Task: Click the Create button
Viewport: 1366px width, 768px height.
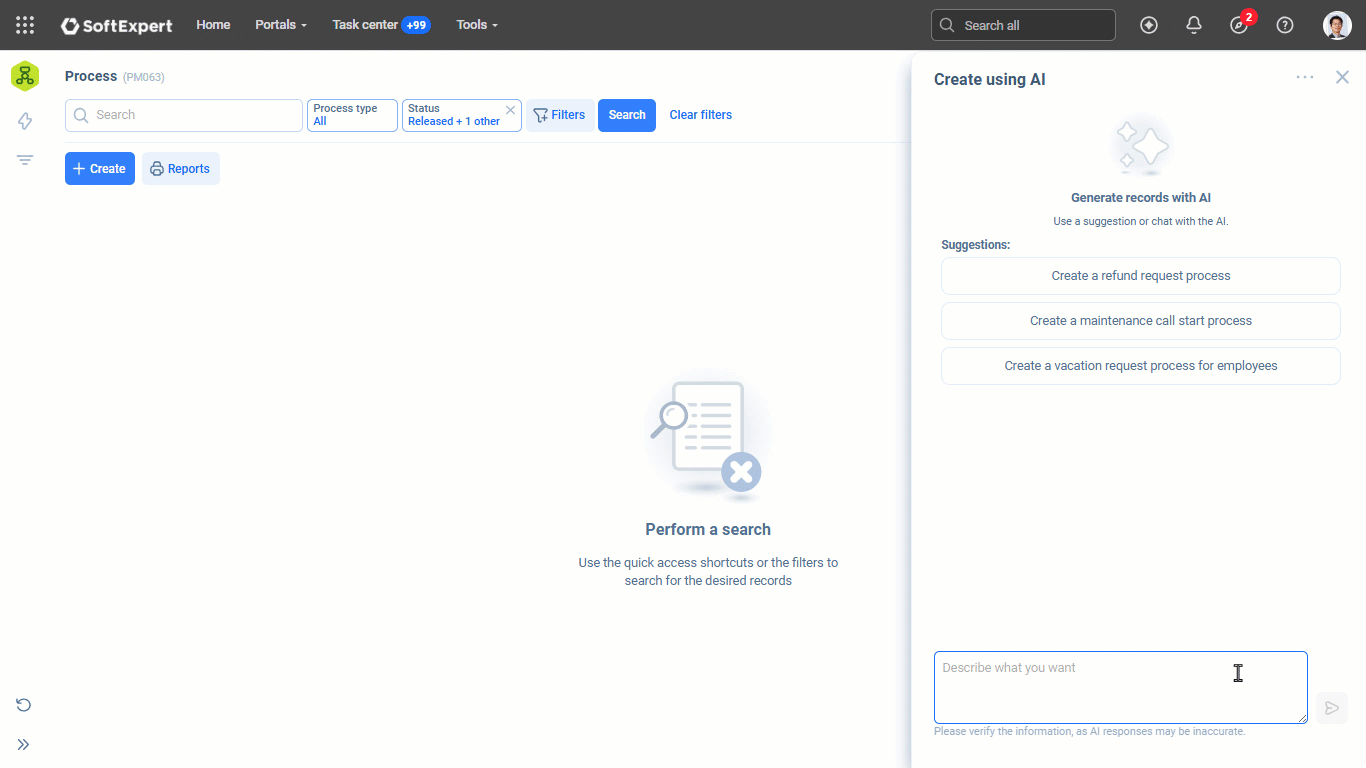Action: tap(100, 168)
